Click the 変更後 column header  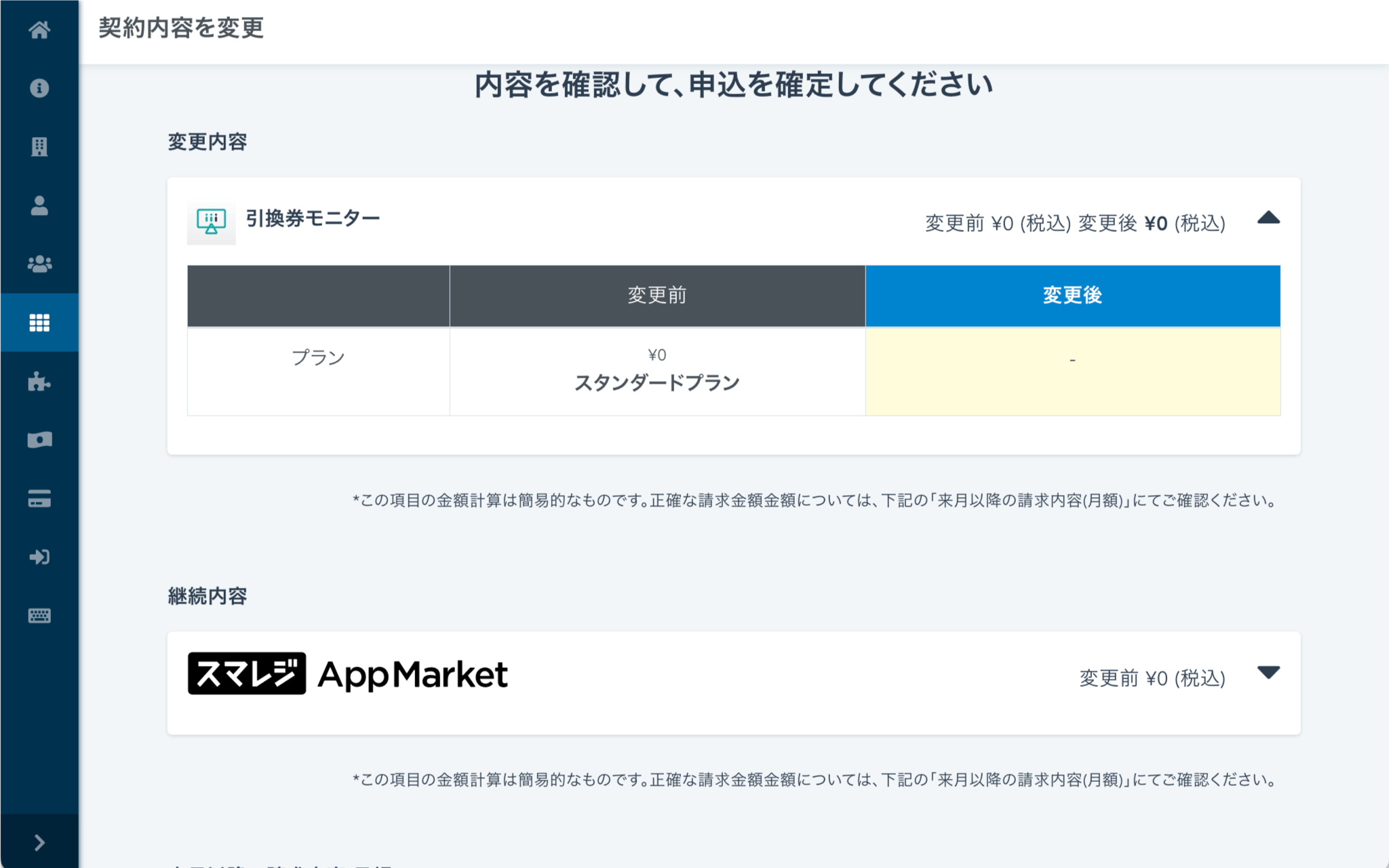(x=1072, y=296)
